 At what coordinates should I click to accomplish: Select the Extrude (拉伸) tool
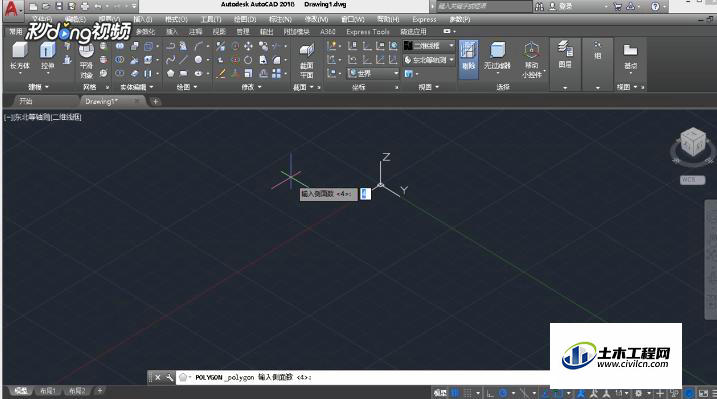point(48,55)
